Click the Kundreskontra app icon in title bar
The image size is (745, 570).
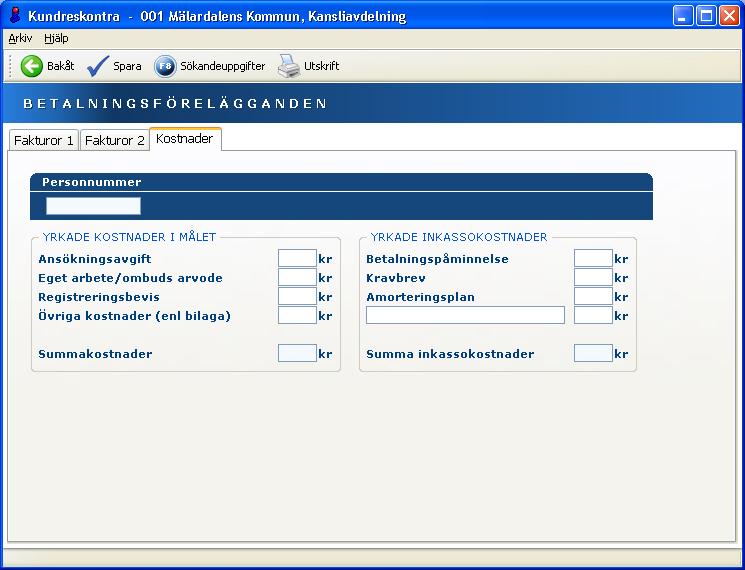pyautogui.click(x=15, y=16)
